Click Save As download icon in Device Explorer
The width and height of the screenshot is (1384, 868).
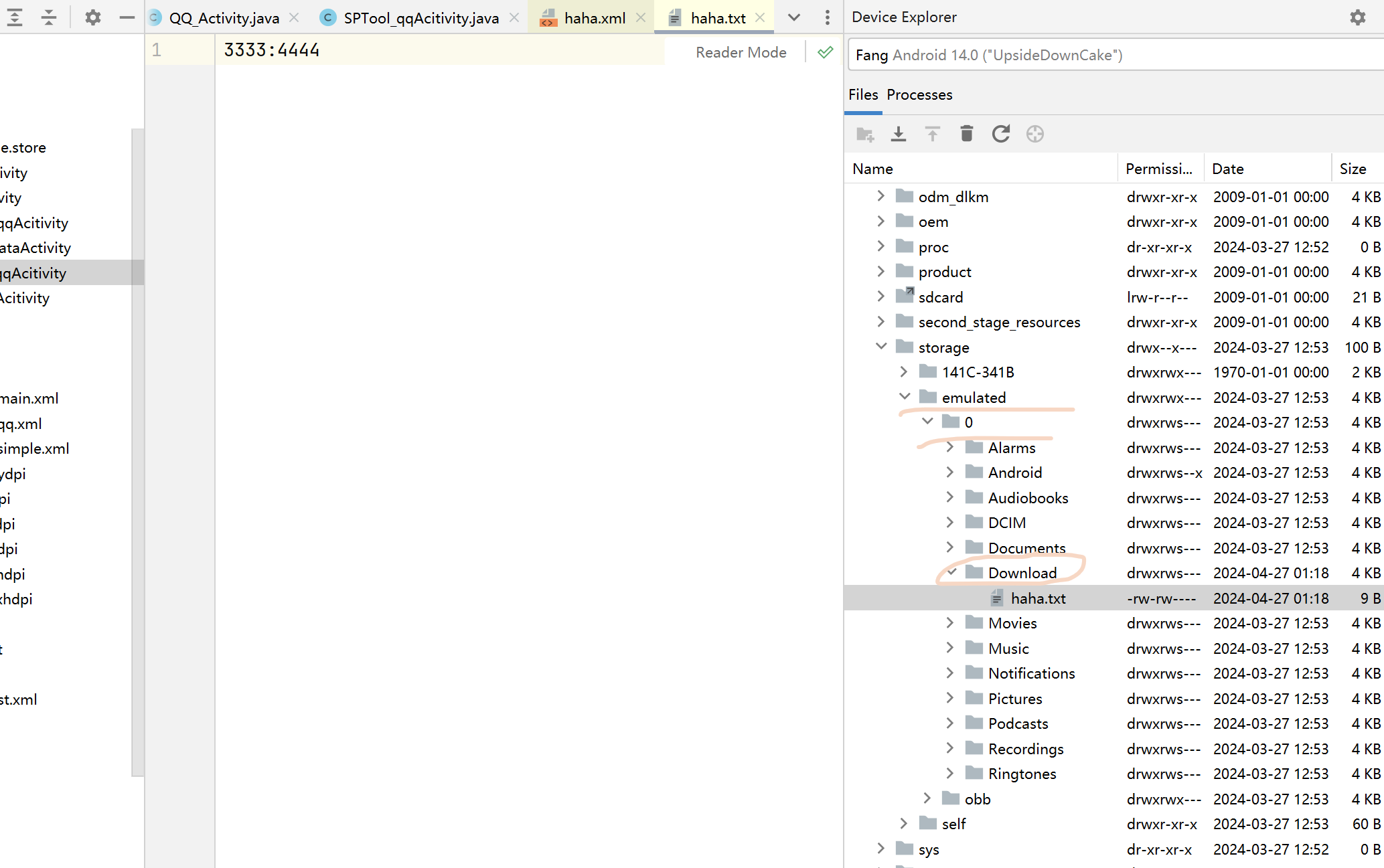coord(899,134)
